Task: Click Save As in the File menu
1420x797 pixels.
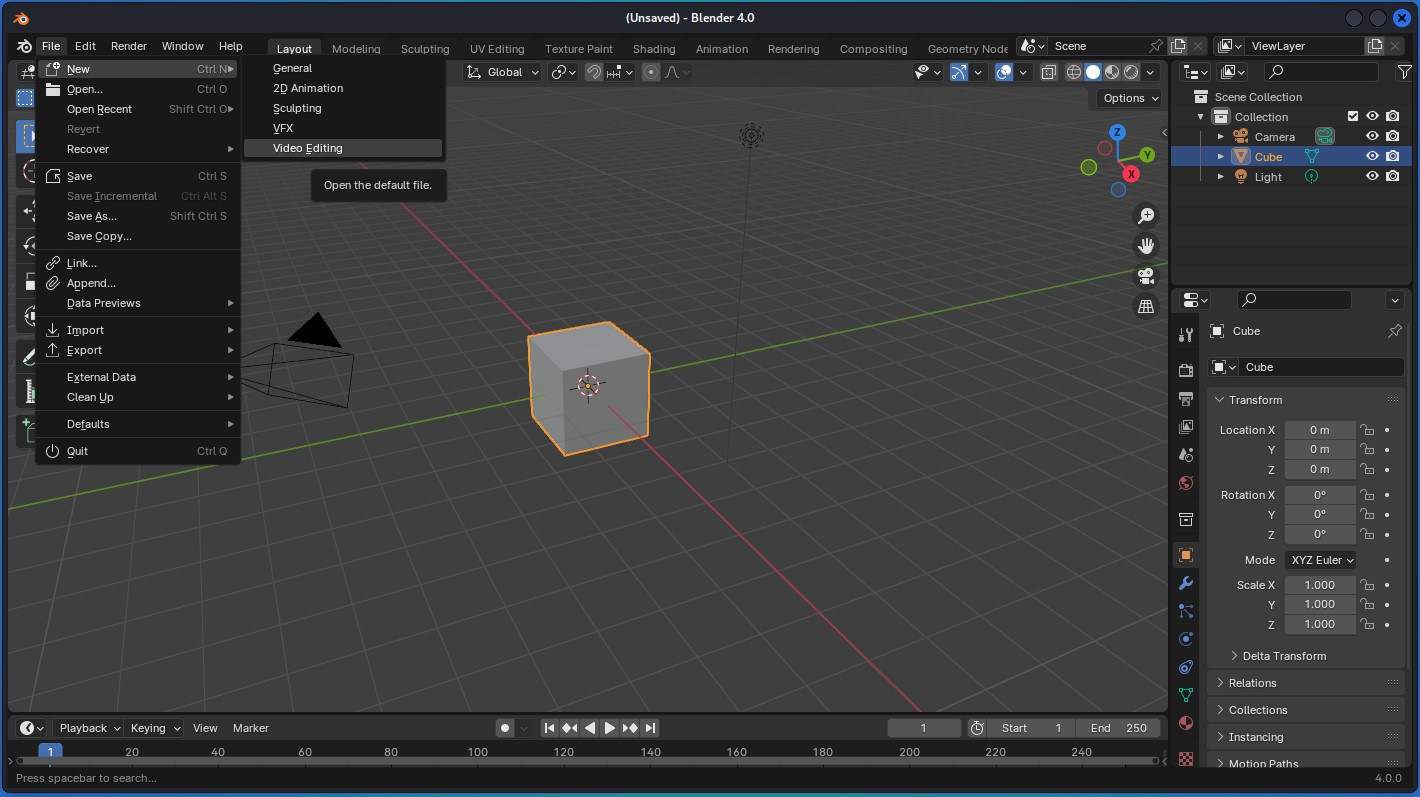Action: [138, 216]
